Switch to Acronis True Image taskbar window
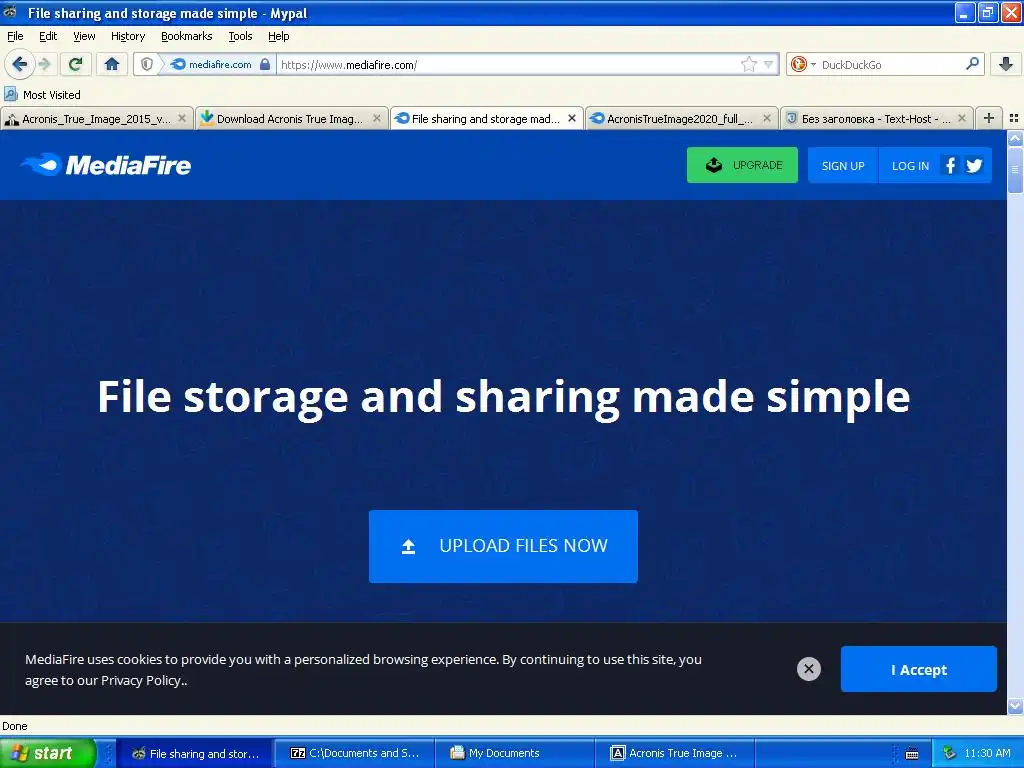This screenshot has height=768, width=1024. coord(674,753)
